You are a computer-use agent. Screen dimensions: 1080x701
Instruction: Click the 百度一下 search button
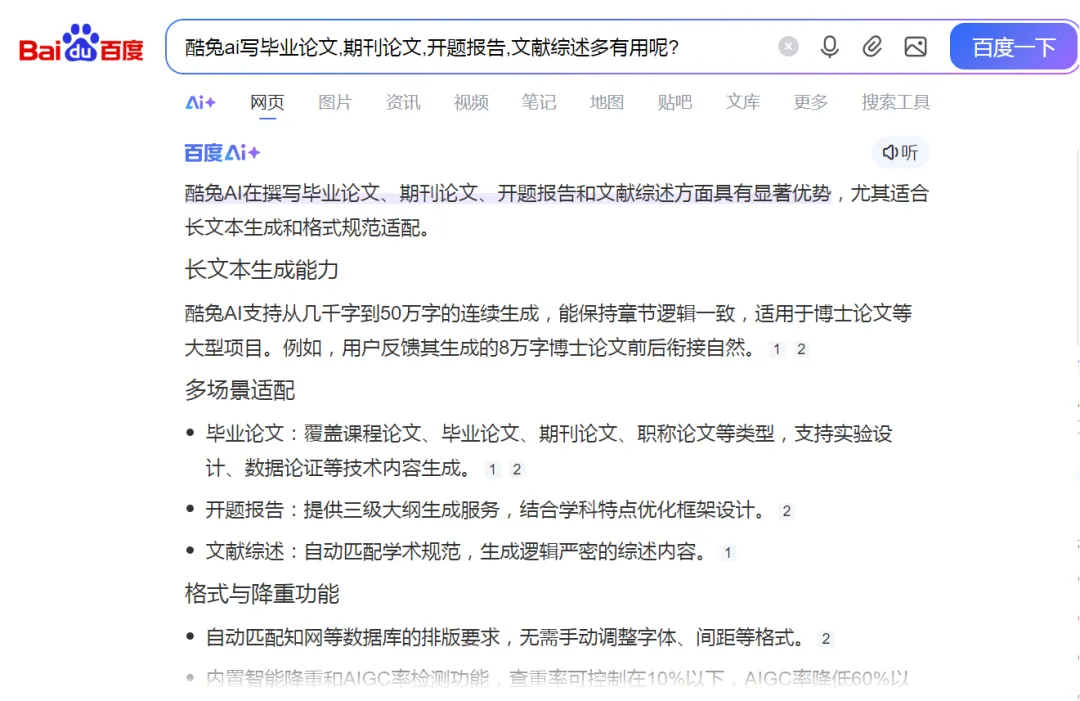[1013, 47]
